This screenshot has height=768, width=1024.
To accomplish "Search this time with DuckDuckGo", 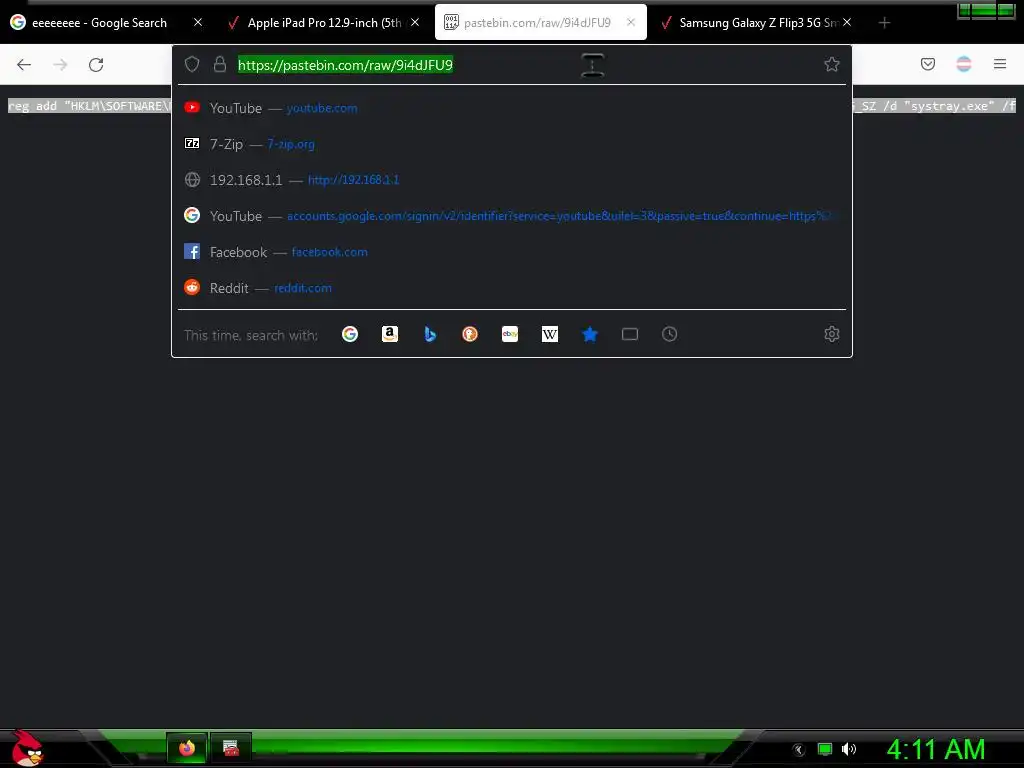I will pos(470,334).
